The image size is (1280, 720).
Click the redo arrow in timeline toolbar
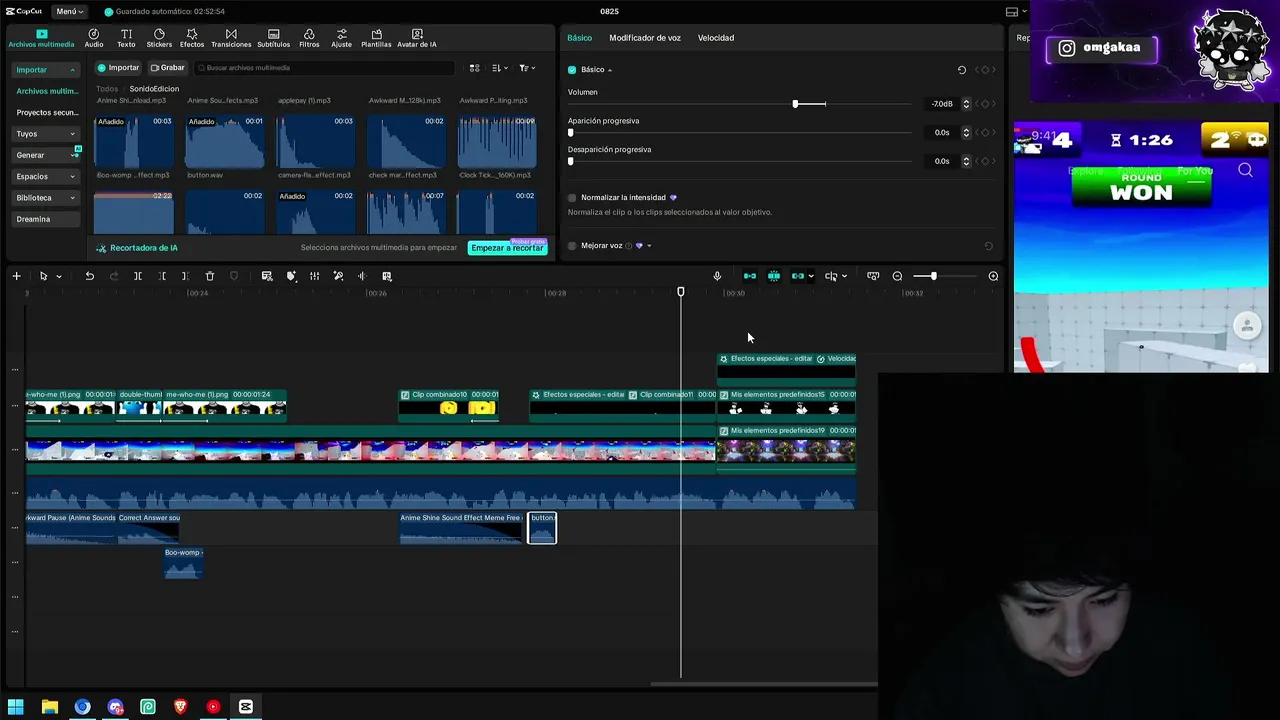tap(113, 276)
